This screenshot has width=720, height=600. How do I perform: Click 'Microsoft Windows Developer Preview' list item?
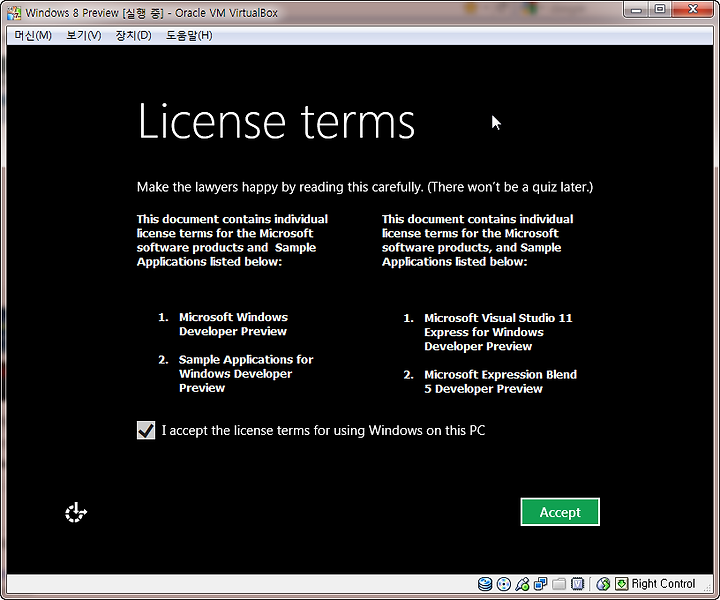[233, 324]
